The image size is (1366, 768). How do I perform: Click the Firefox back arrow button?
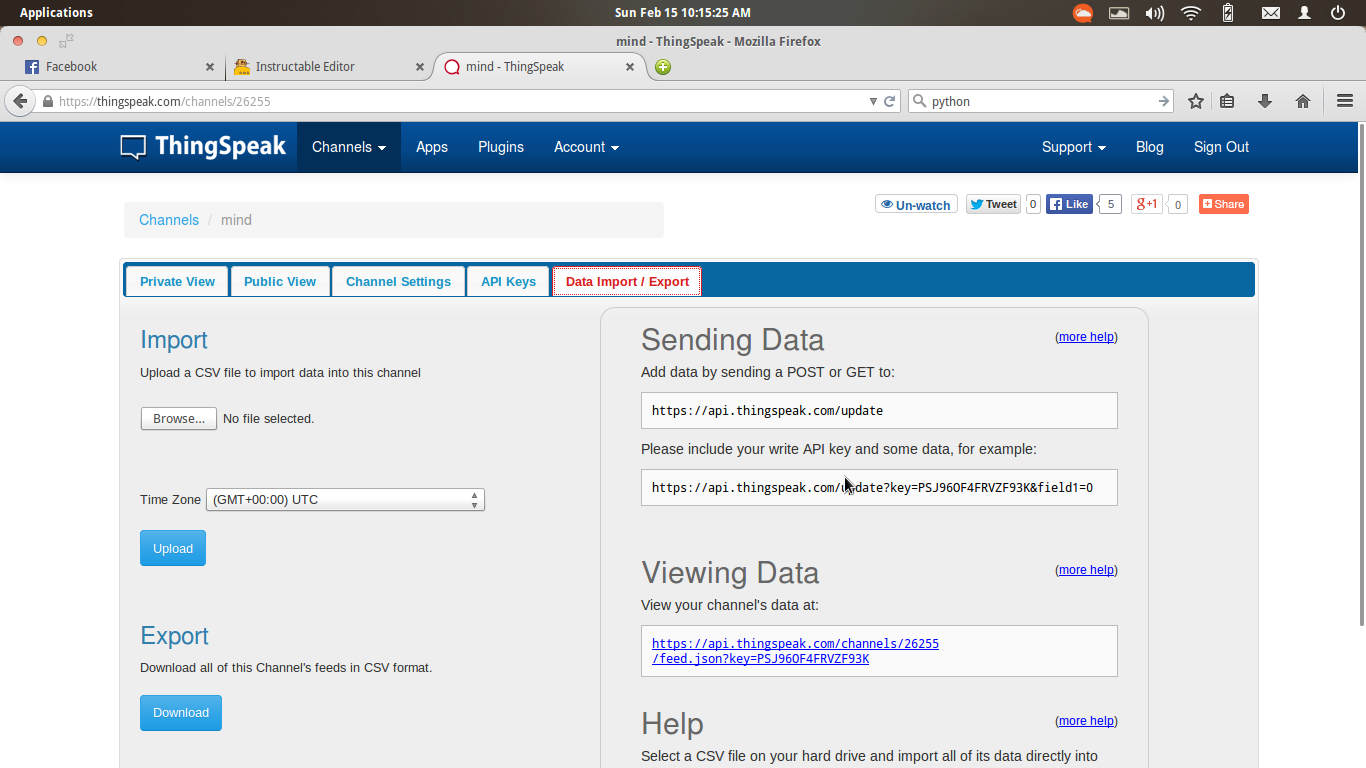pos(20,101)
